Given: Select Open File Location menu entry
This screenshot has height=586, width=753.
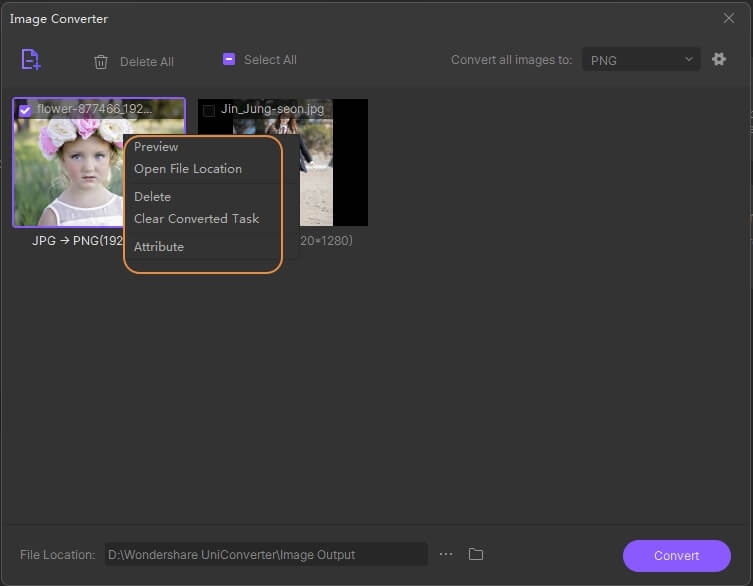Looking at the screenshot, I should (x=188, y=169).
